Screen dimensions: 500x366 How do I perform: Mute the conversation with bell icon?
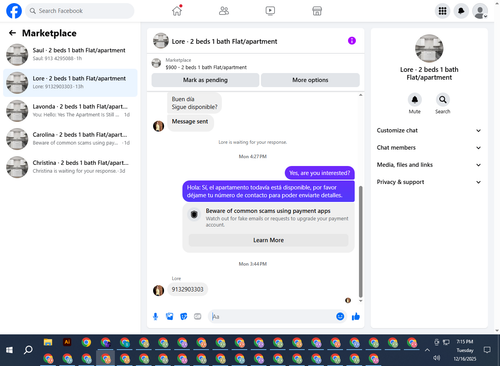[x=415, y=100]
